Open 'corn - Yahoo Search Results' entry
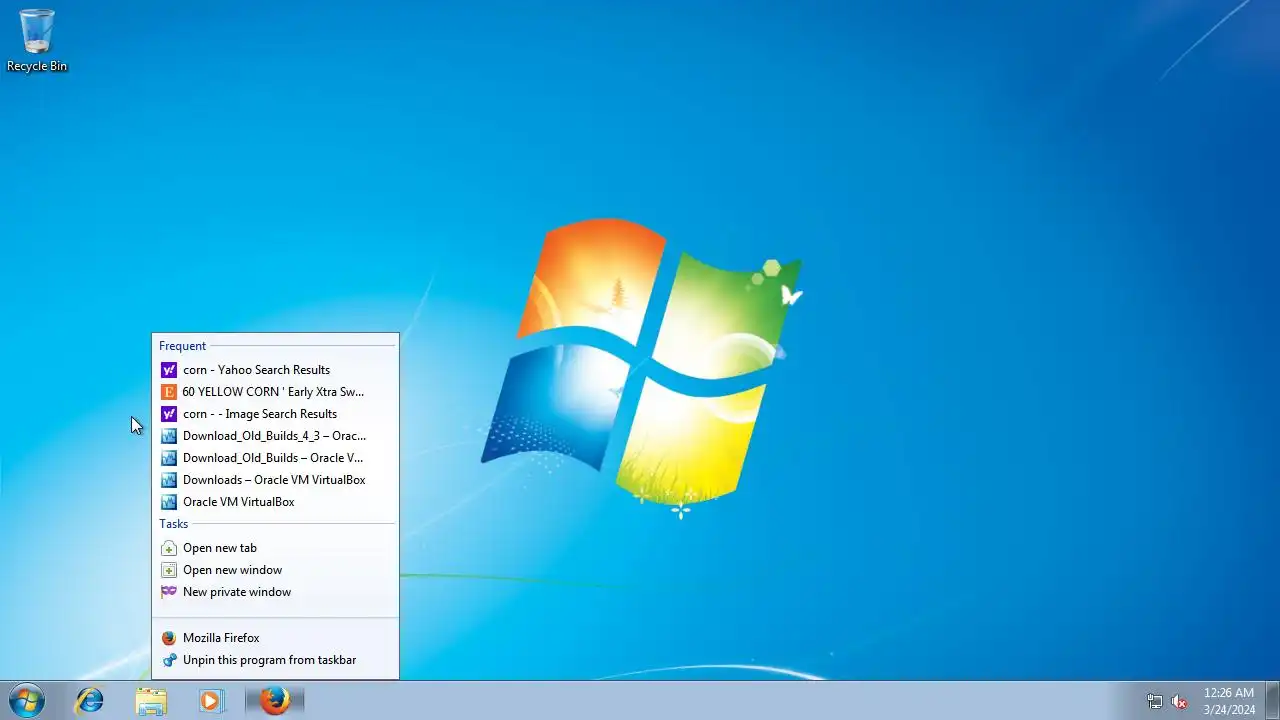Viewport: 1280px width, 720px height. tap(275, 370)
